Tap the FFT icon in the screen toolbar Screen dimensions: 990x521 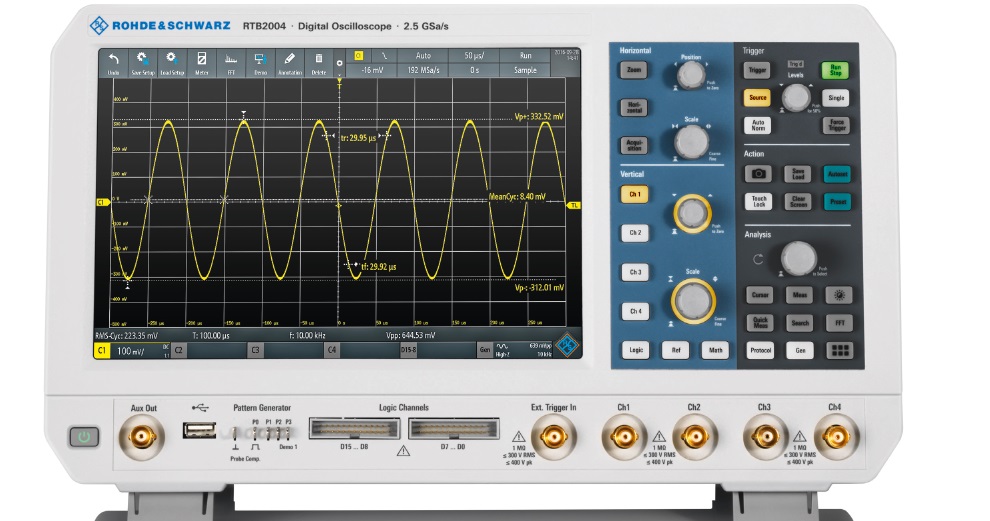pos(231,64)
